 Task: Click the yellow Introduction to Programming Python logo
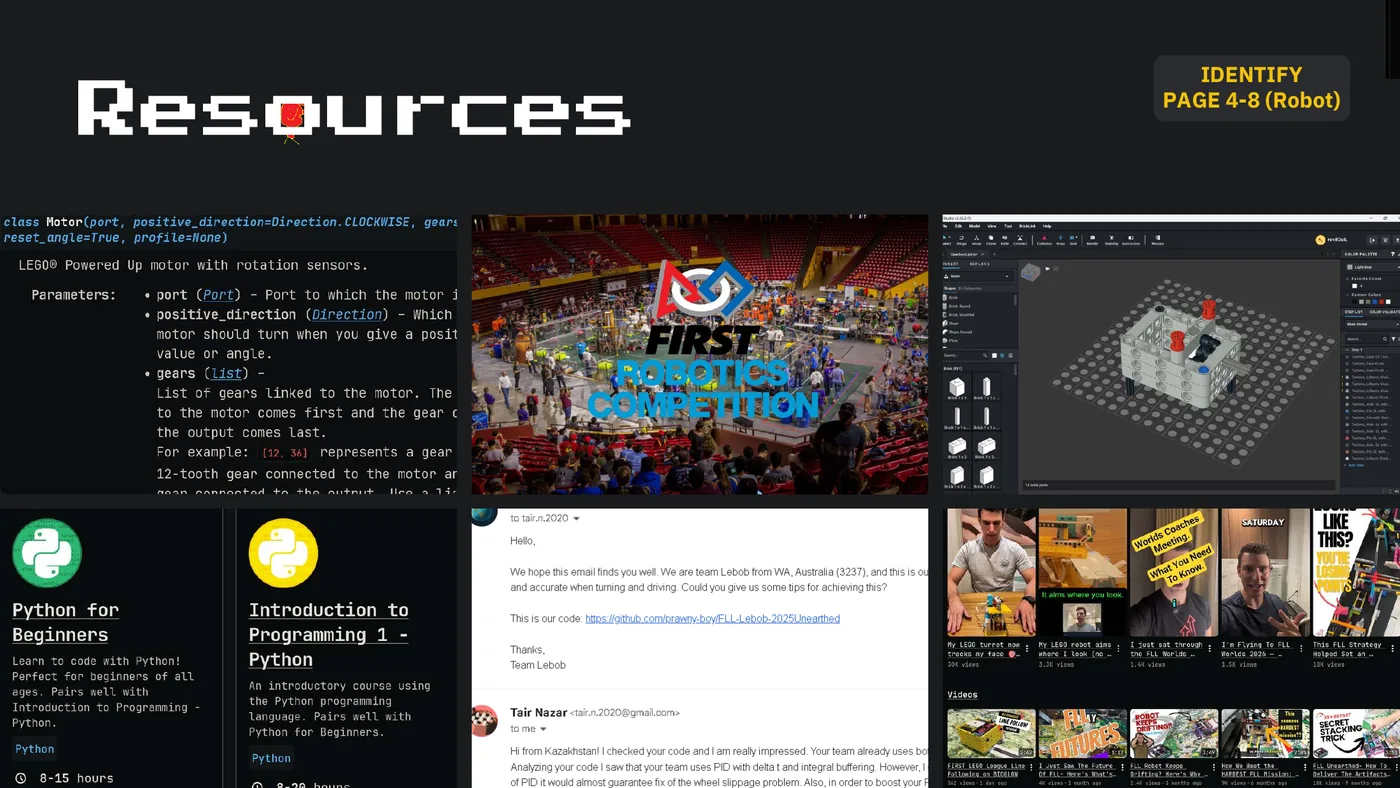(x=283, y=553)
